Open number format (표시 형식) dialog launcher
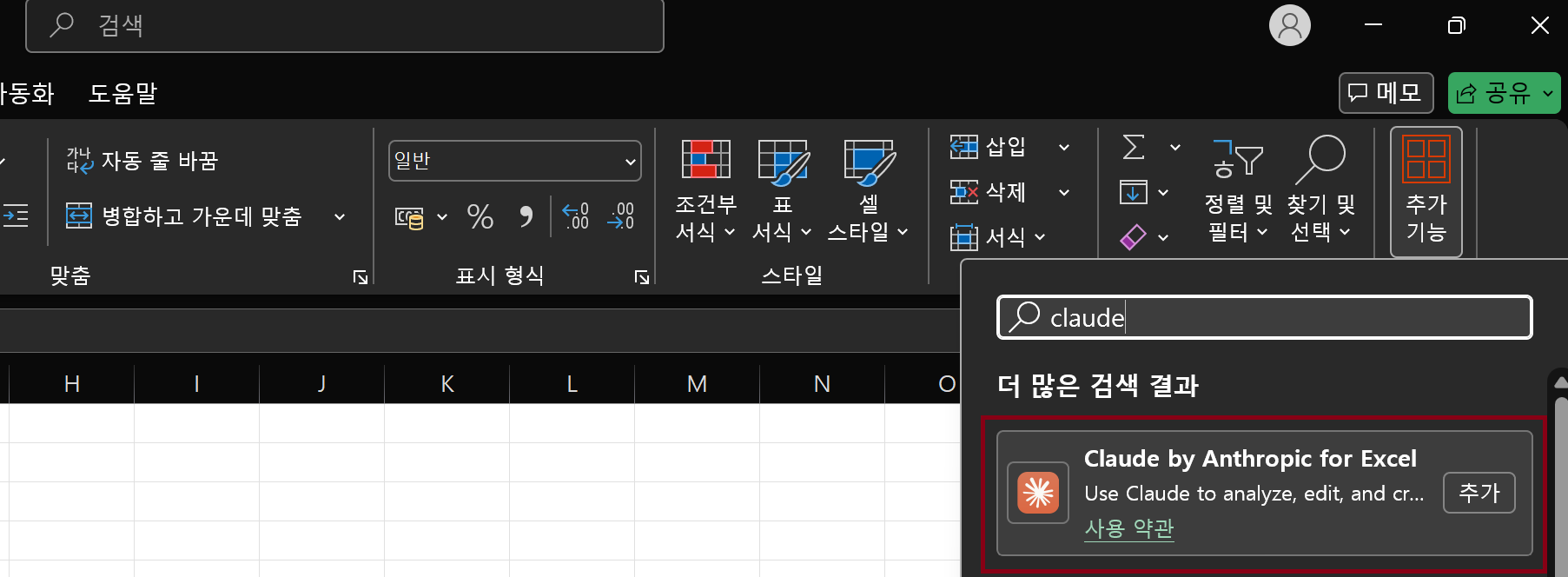 click(642, 277)
